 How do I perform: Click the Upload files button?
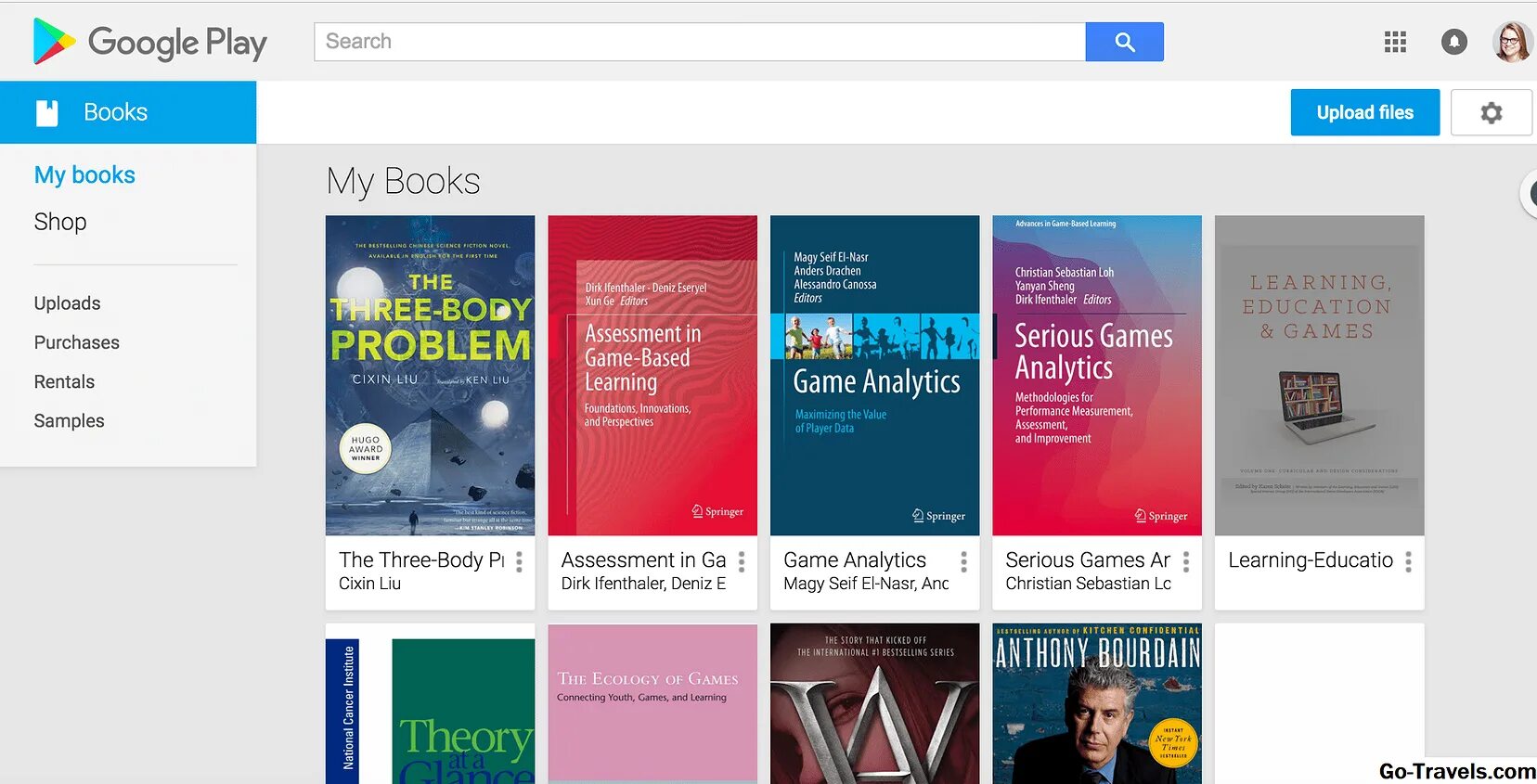(x=1364, y=112)
